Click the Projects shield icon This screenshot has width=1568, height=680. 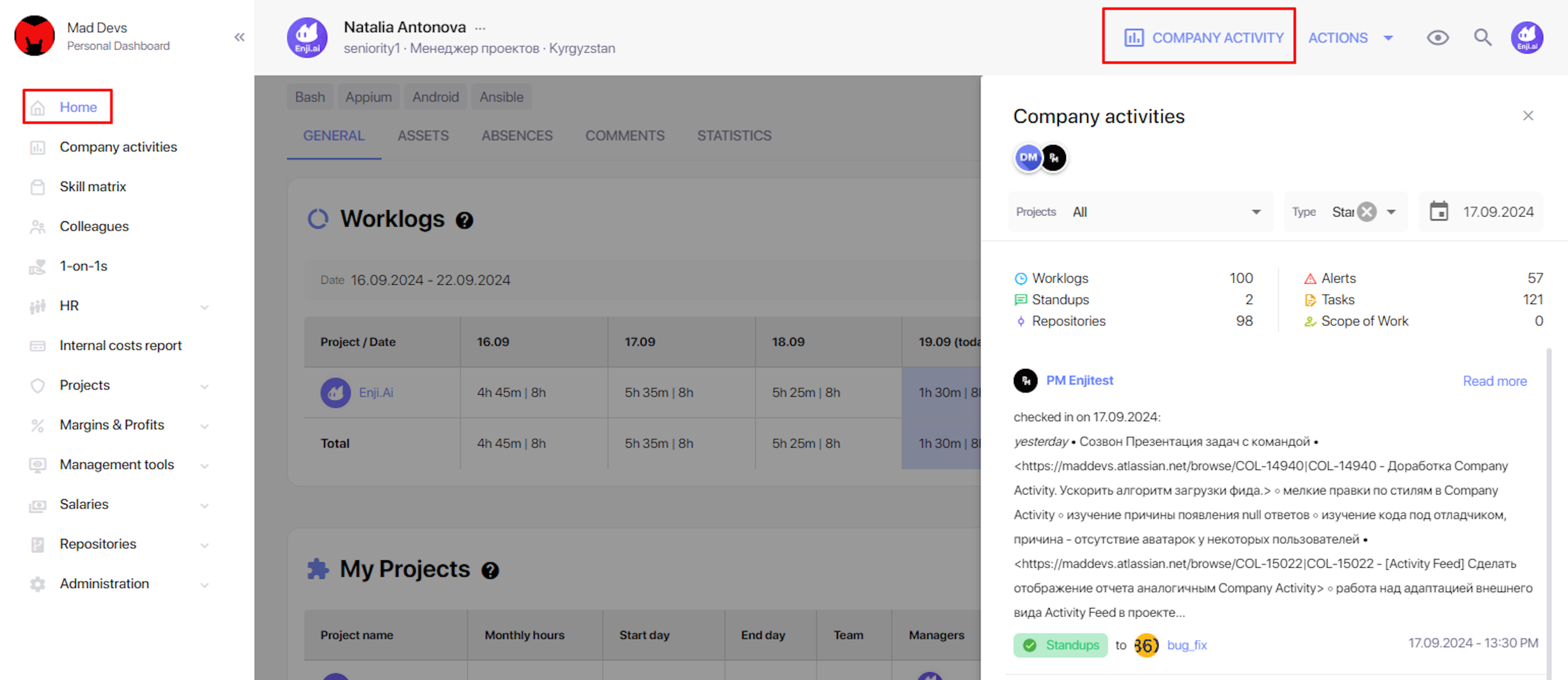coord(38,385)
